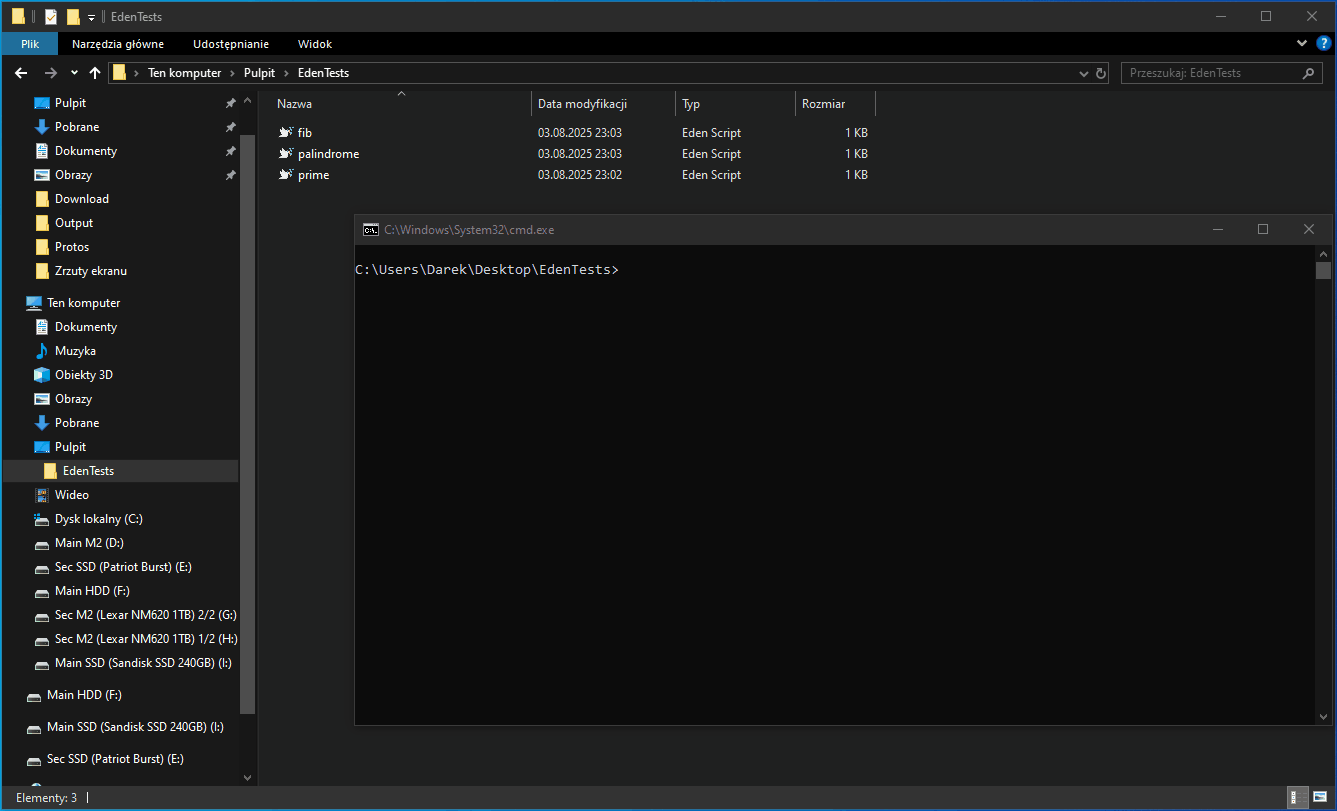Switch to large icons view in status bar
Screen dimensions: 1337x811
tap(1320, 797)
